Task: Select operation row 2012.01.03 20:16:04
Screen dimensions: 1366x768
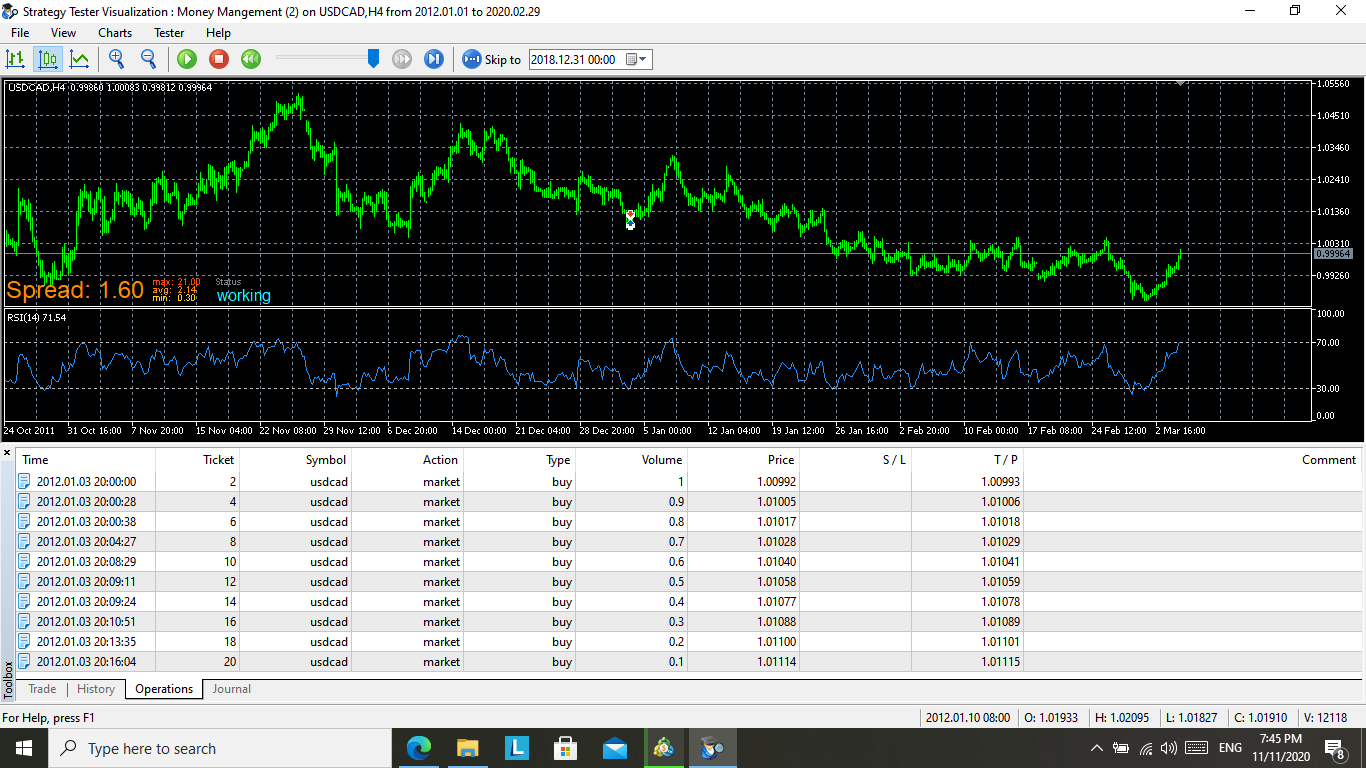Action: tap(690, 662)
